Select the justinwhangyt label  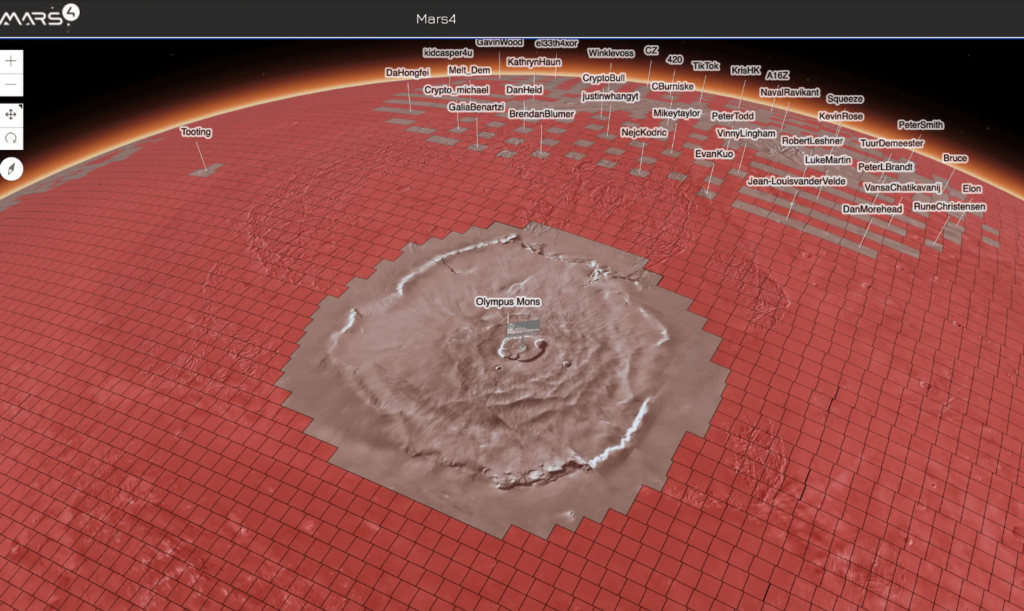click(610, 96)
